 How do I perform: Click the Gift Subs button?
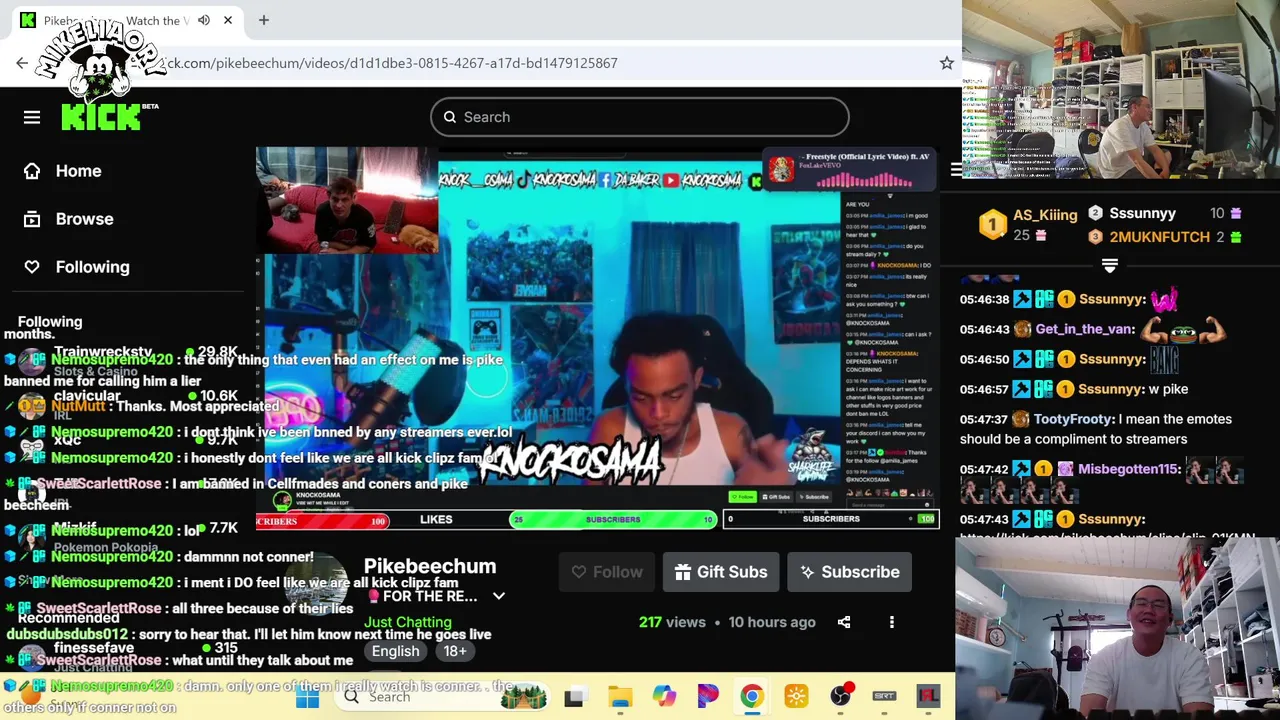pos(721,572)
